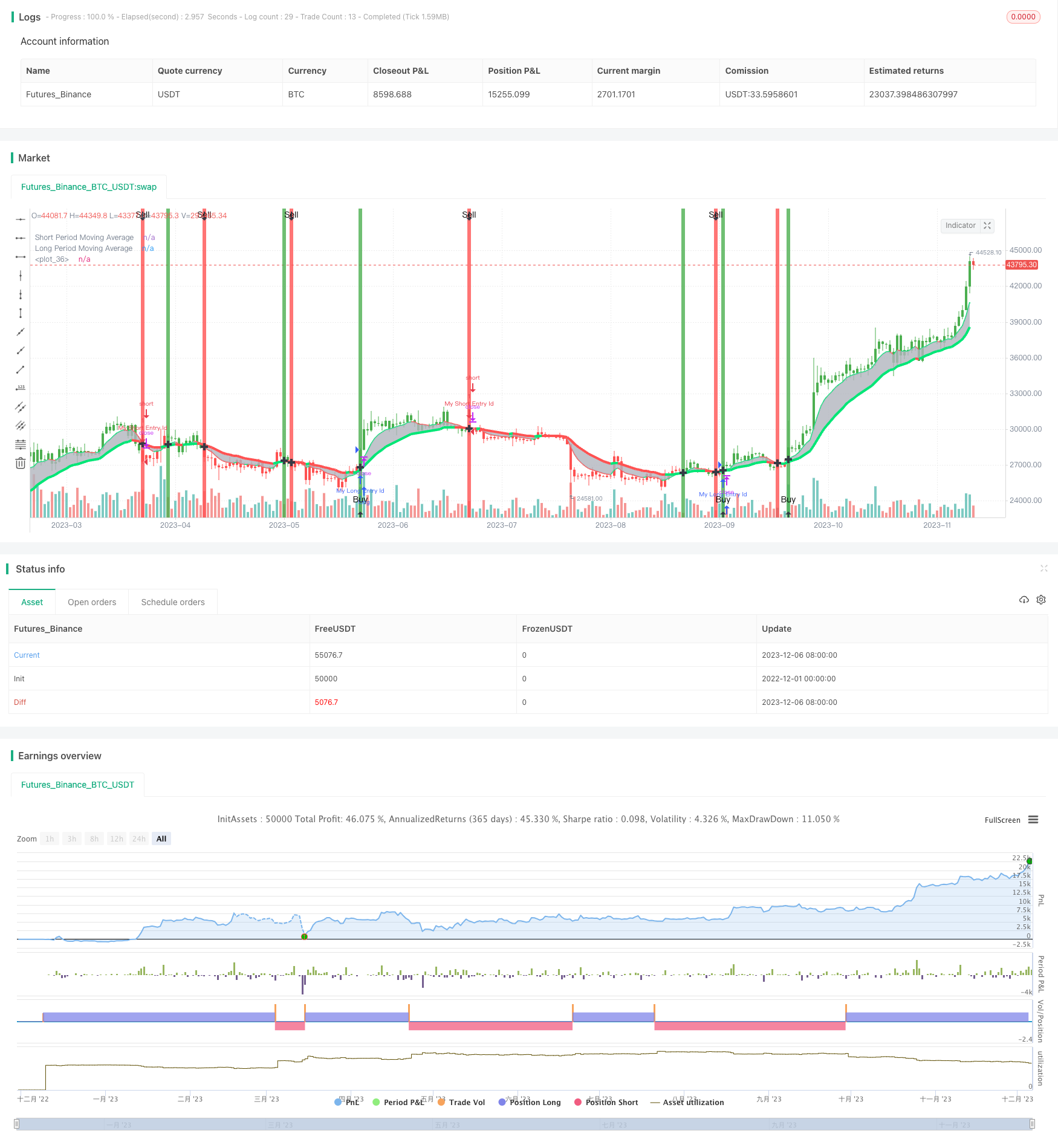Click the drawdown marker dot on PnL curve
The height and width of the screenshot is (1148, 1058).
304,936
